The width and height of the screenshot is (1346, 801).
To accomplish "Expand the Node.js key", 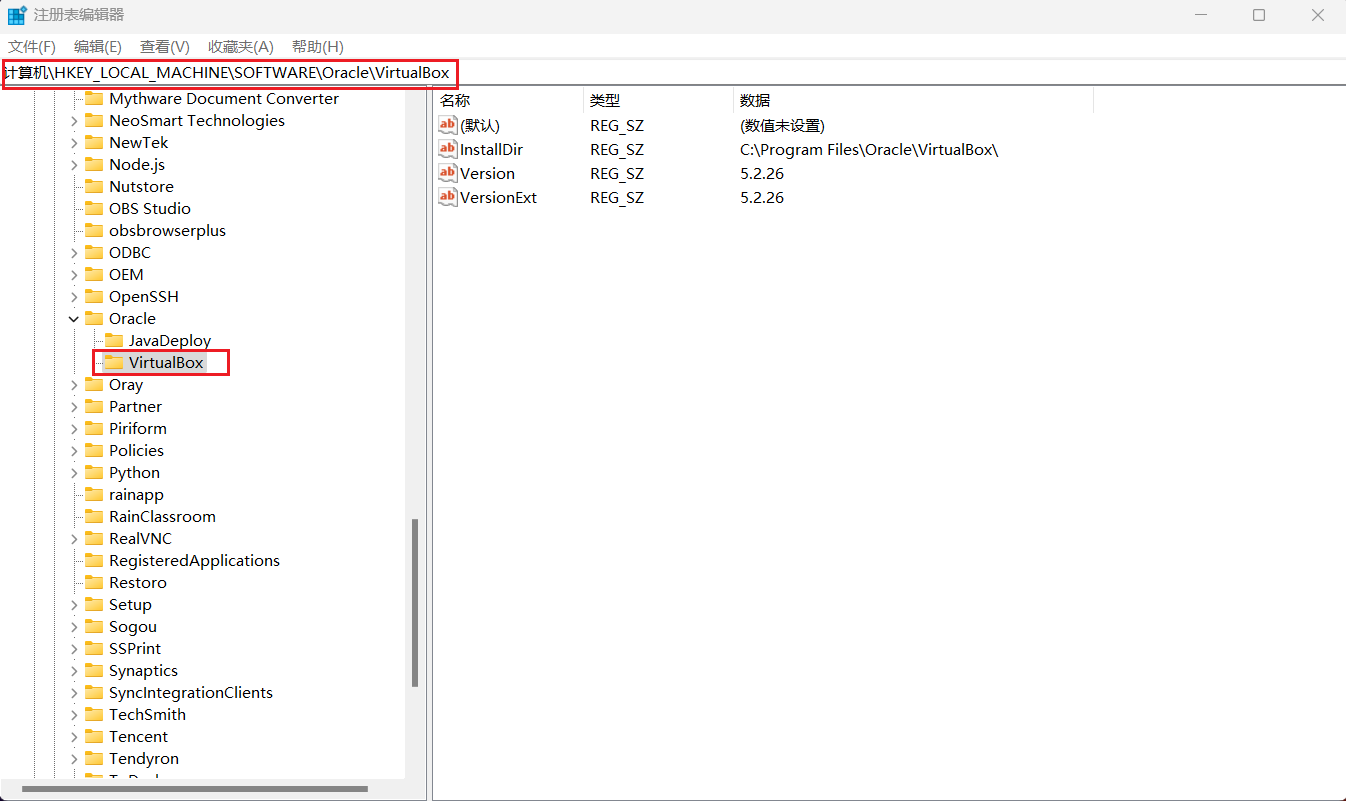I will pos(73,164).
